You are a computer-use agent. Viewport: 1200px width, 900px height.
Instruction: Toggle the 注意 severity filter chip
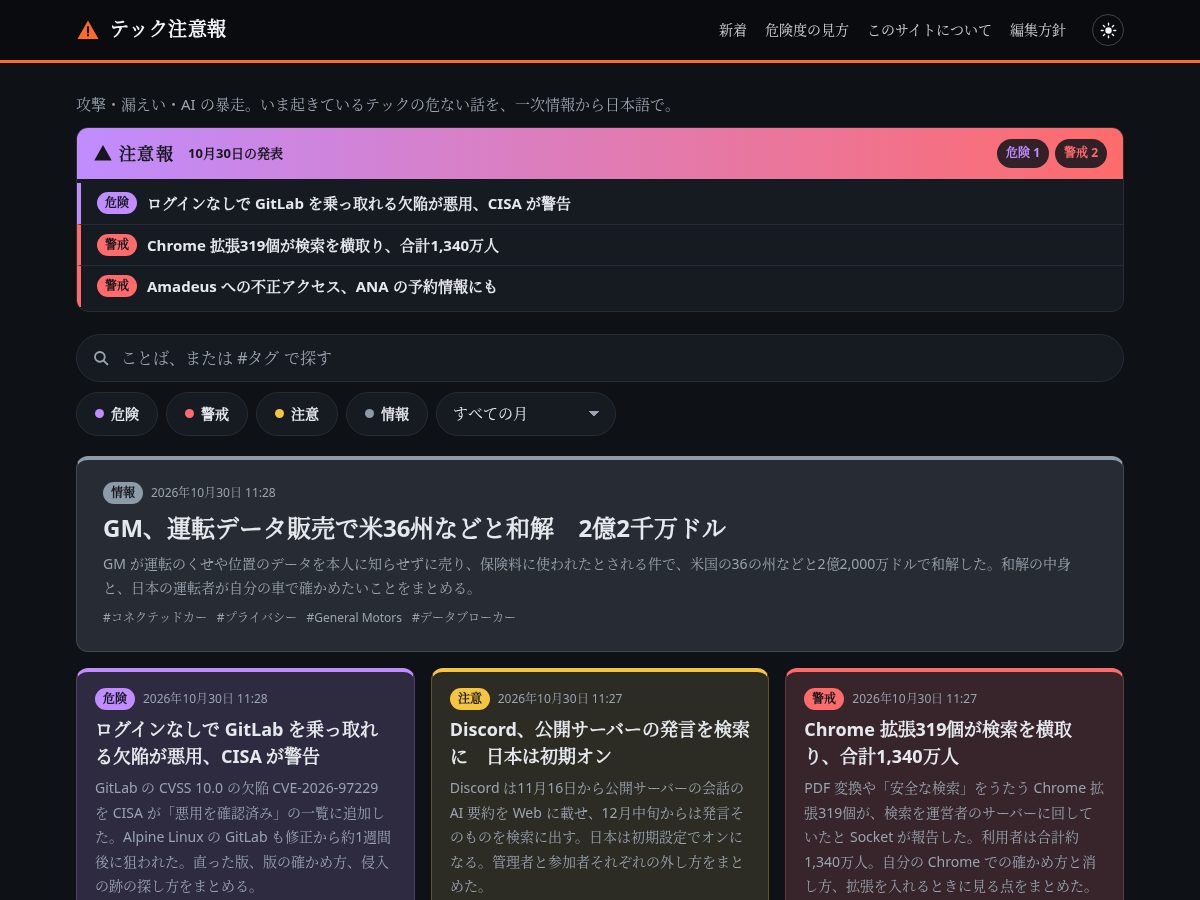[x=297, y=414]
